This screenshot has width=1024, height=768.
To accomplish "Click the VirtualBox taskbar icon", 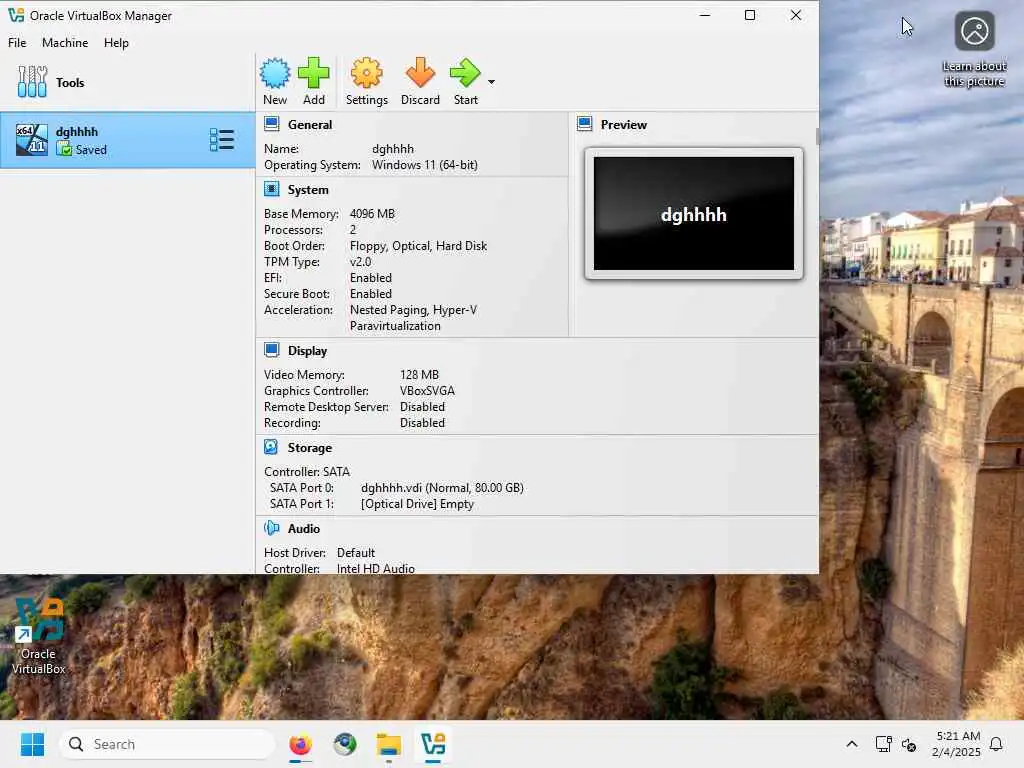I will click(x=433, y=744).
